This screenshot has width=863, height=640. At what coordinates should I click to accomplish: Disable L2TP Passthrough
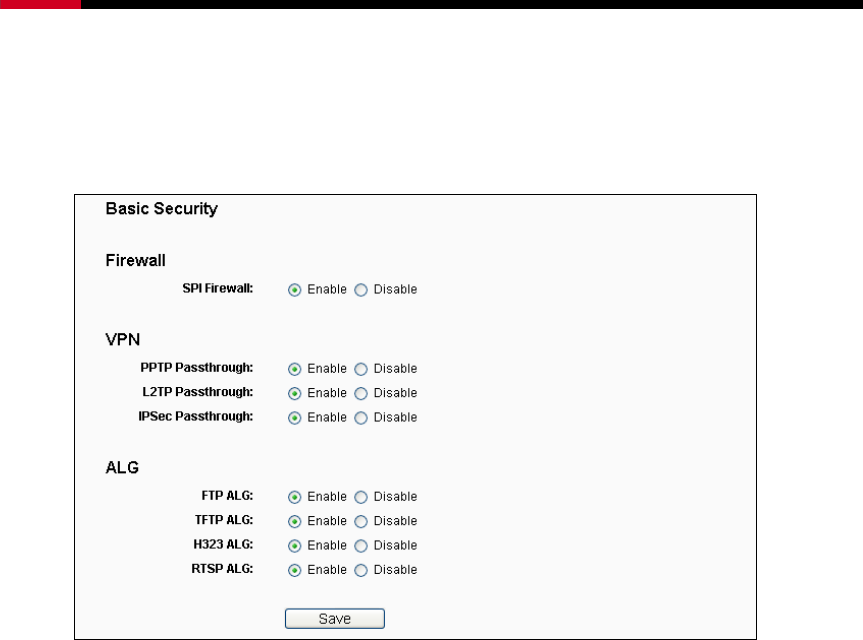[x=361, y=393]
